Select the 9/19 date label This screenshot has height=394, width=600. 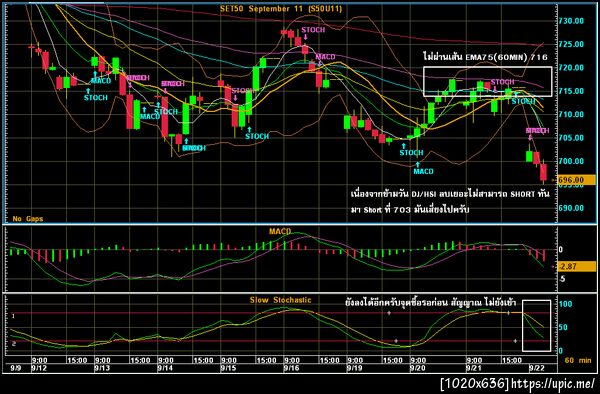[x=354, y=368]
